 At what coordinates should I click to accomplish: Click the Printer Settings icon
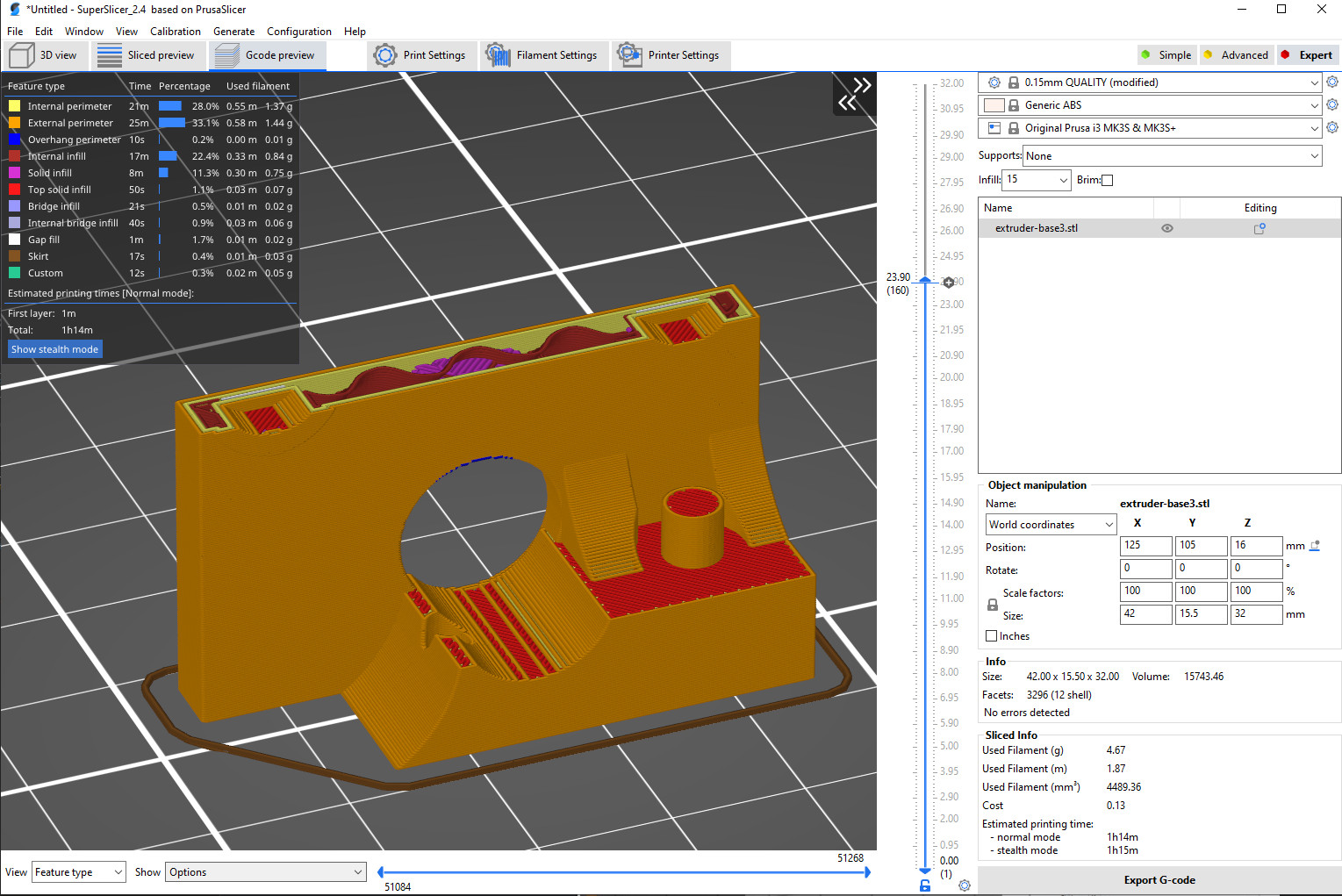[629, 55]
